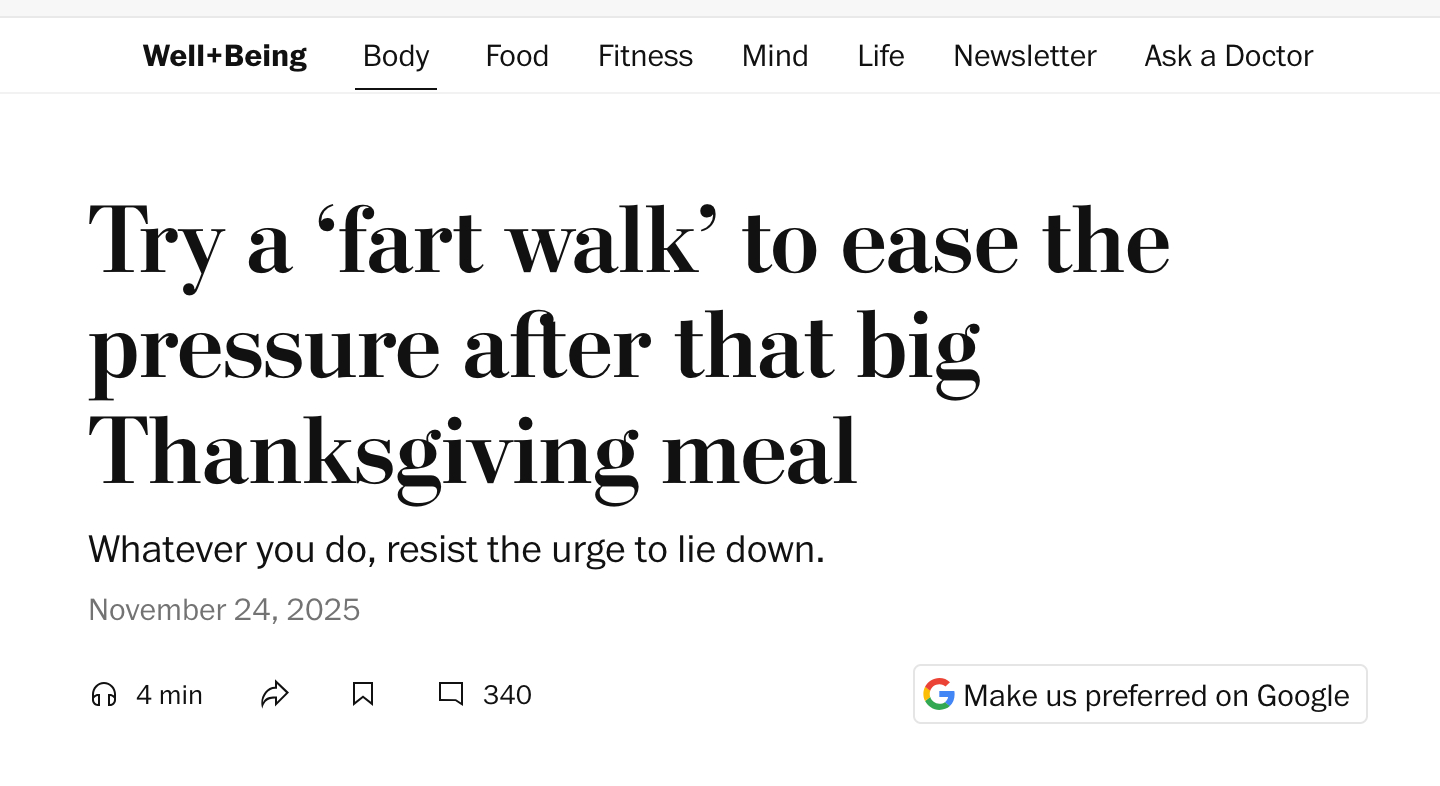Click the '4 min' listen label
The width and height of the screenshot is (1440, 786).
tap(169, 695)
